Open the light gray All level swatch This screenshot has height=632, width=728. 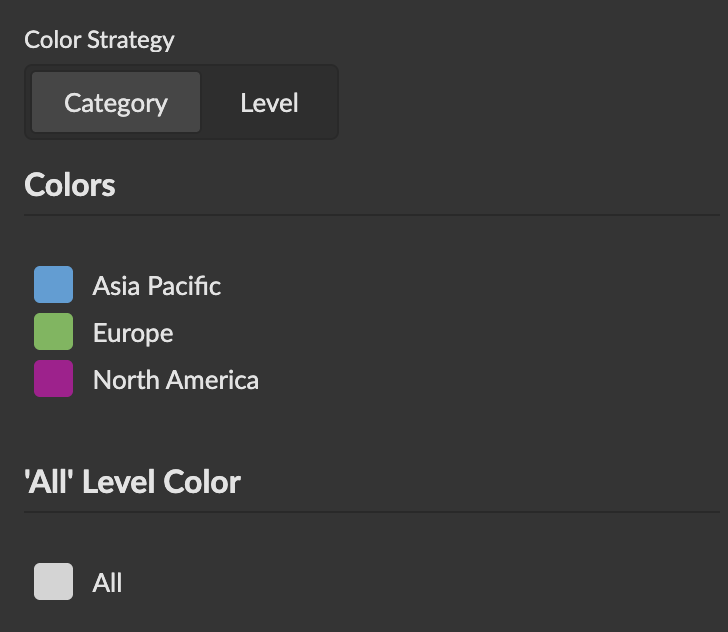[53, 582]
